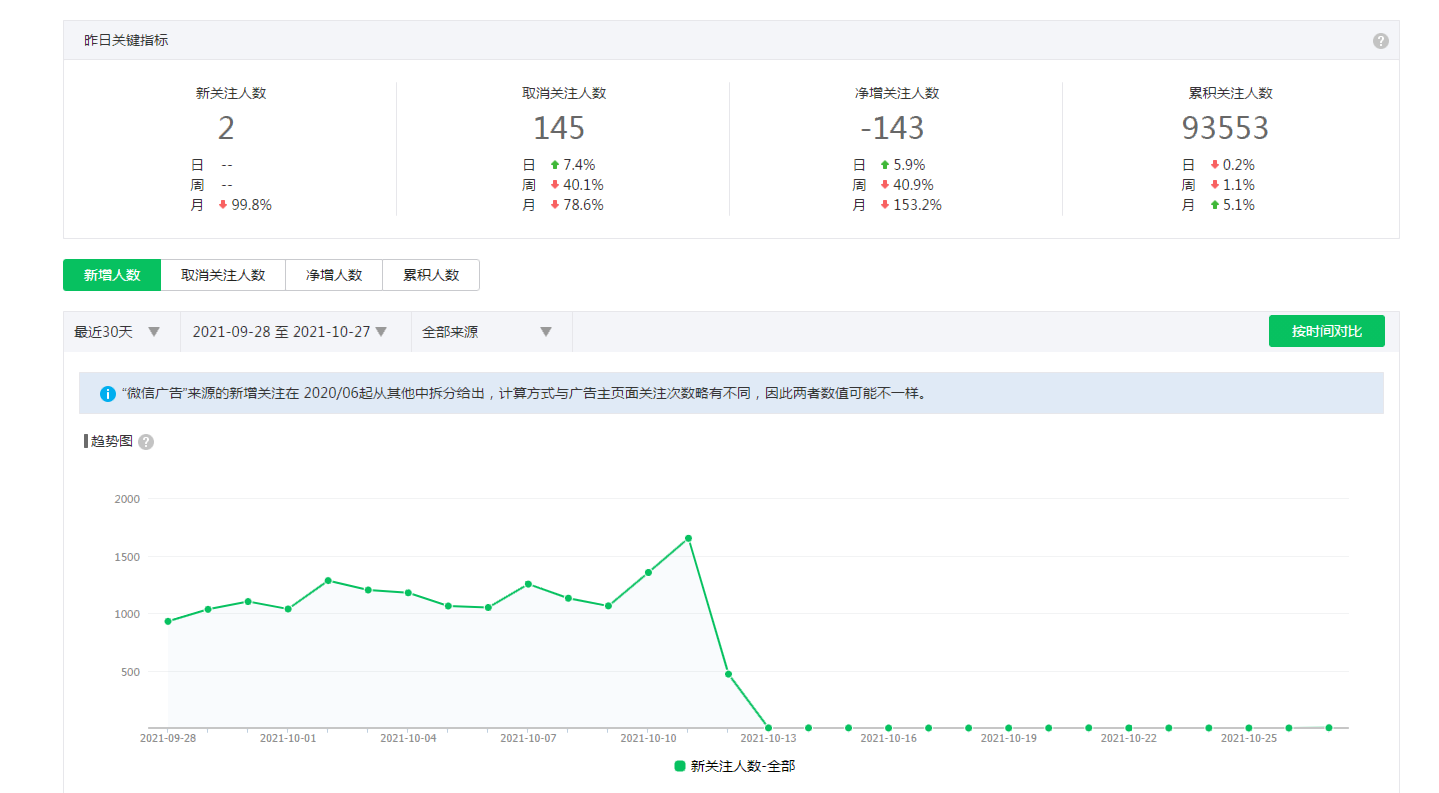Switch to the 新增人数 tab
Viewport: 1439px width, 793px height.
[112, 275]
